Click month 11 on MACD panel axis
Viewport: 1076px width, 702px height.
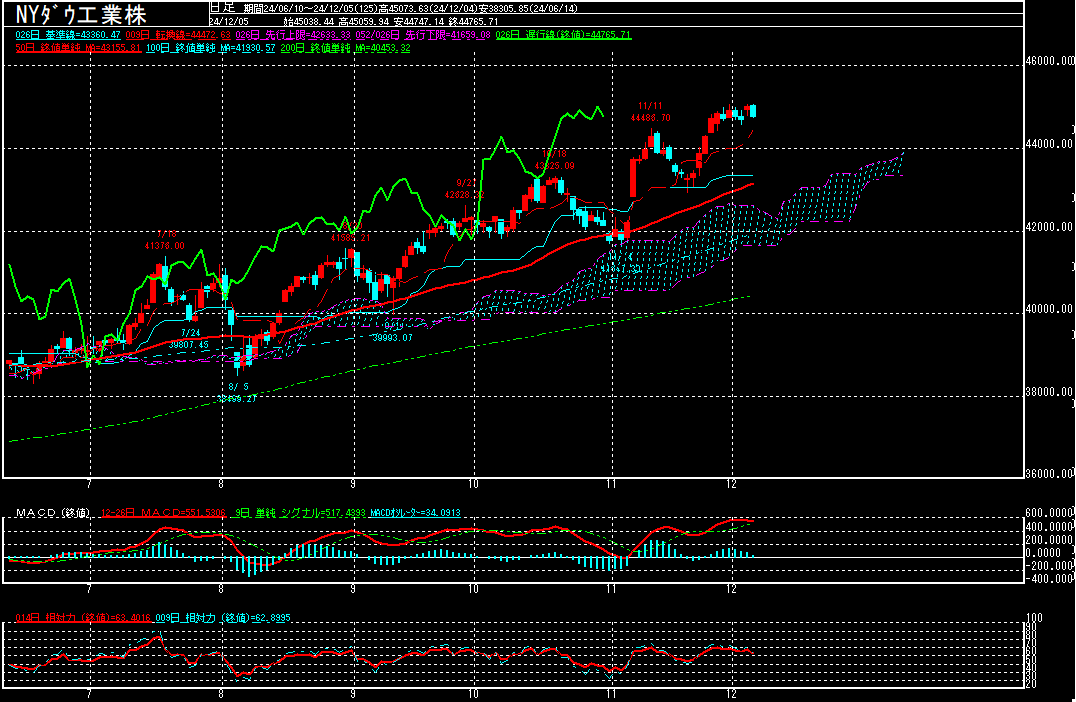coord(611,589)
